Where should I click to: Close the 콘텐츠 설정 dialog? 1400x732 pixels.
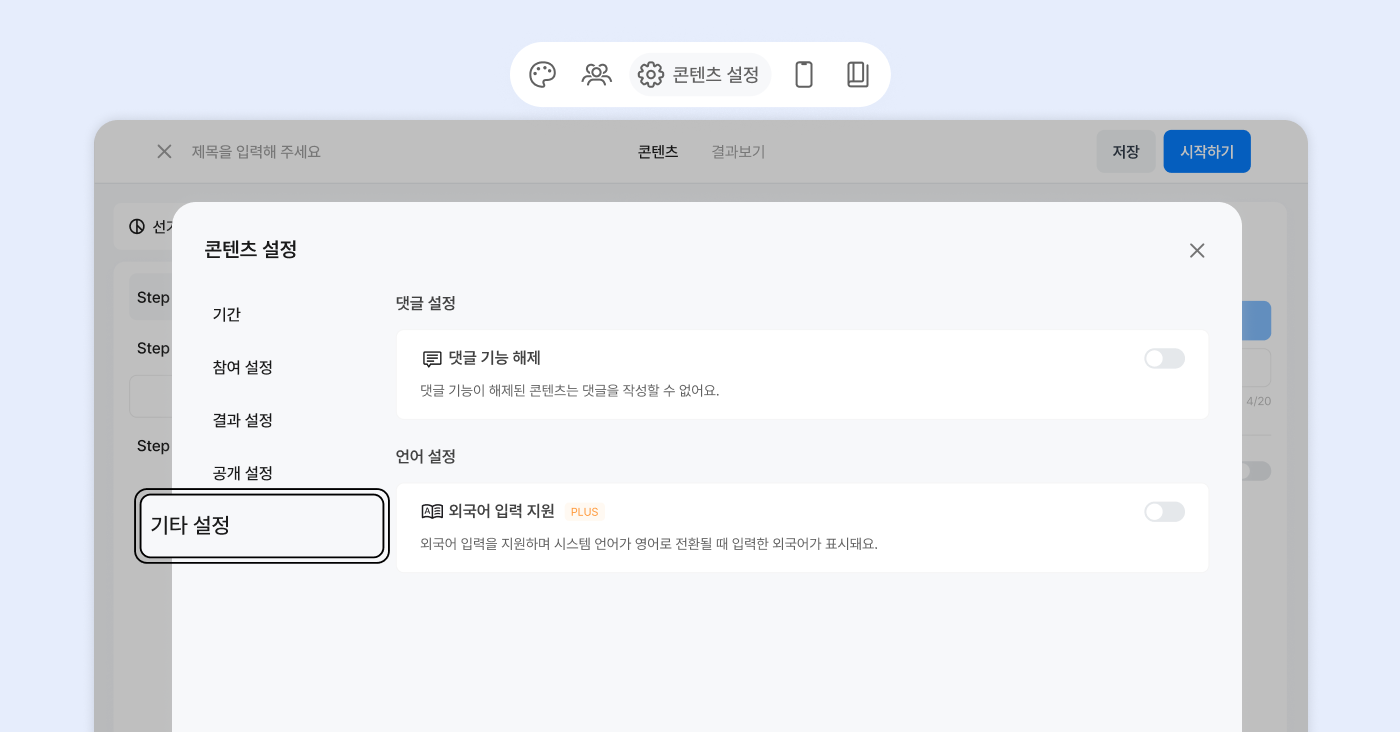[x=1197, y=251]
